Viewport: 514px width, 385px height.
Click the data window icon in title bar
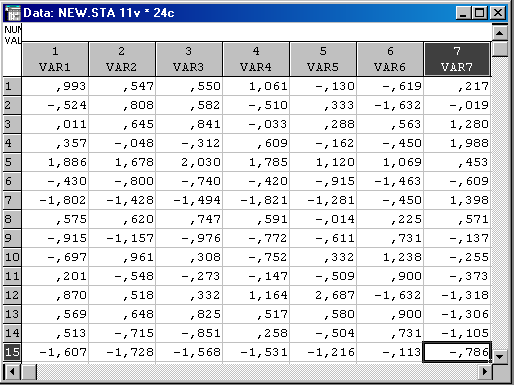13,13
